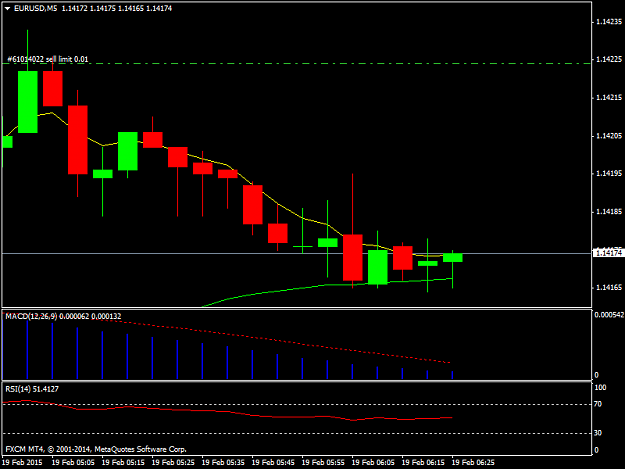Select the red RSI indicator line
Screen dimensions: 625x469
[227, 412]
